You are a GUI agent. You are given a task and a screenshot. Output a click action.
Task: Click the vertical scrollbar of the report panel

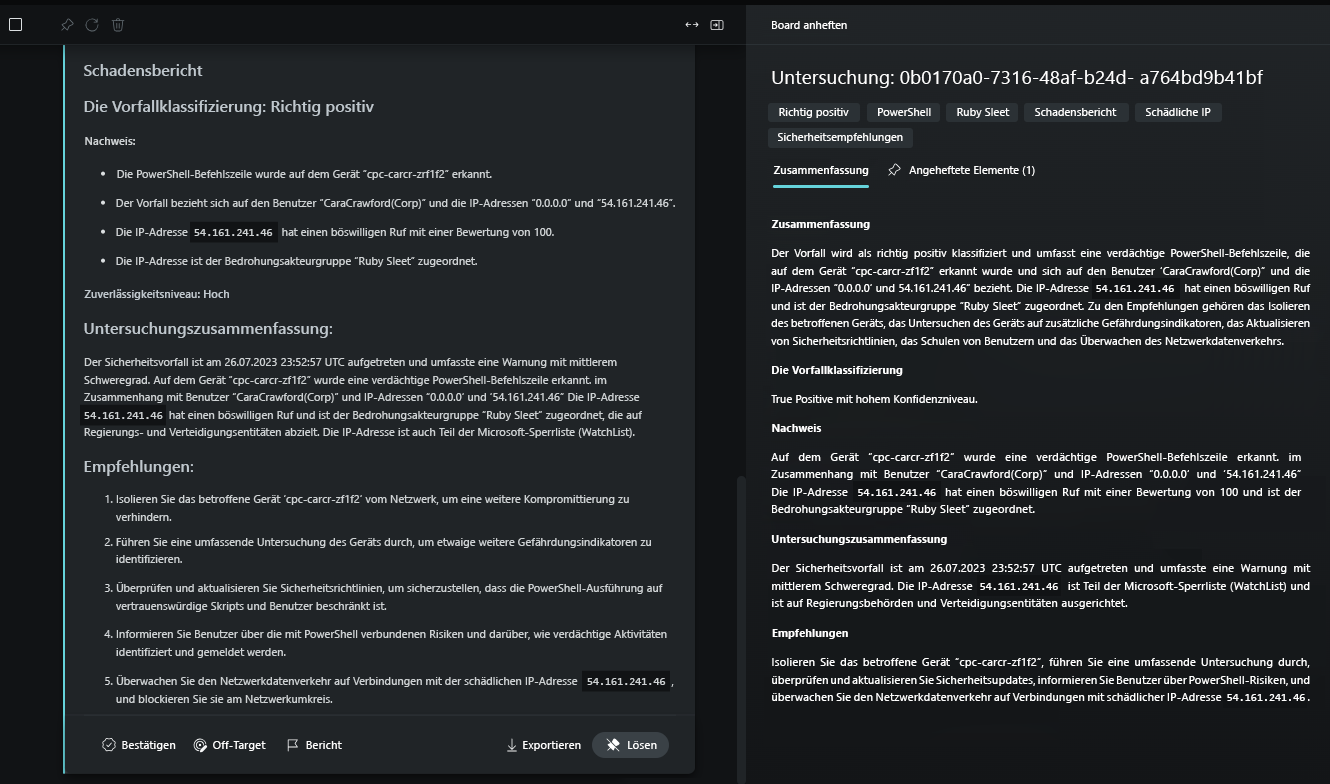(x=741, y=620)
